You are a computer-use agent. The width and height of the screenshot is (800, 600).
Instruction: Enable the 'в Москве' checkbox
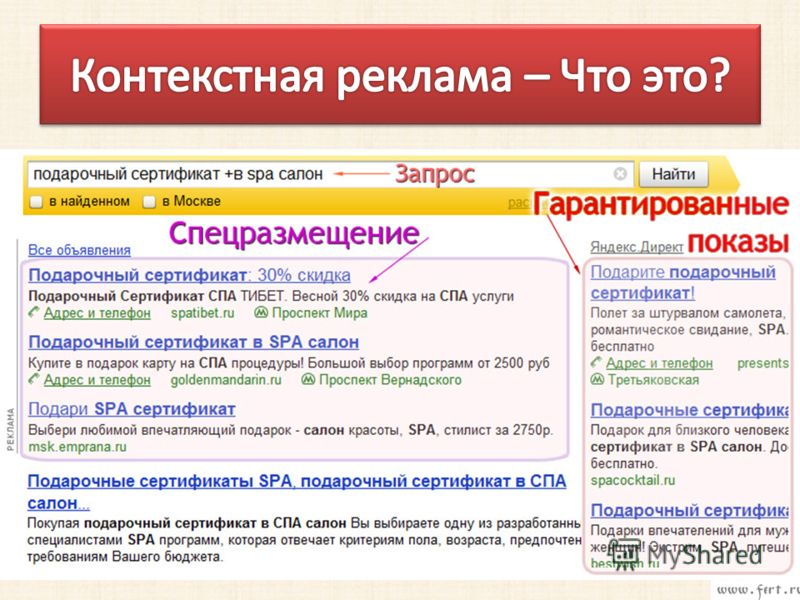(148, 202)
